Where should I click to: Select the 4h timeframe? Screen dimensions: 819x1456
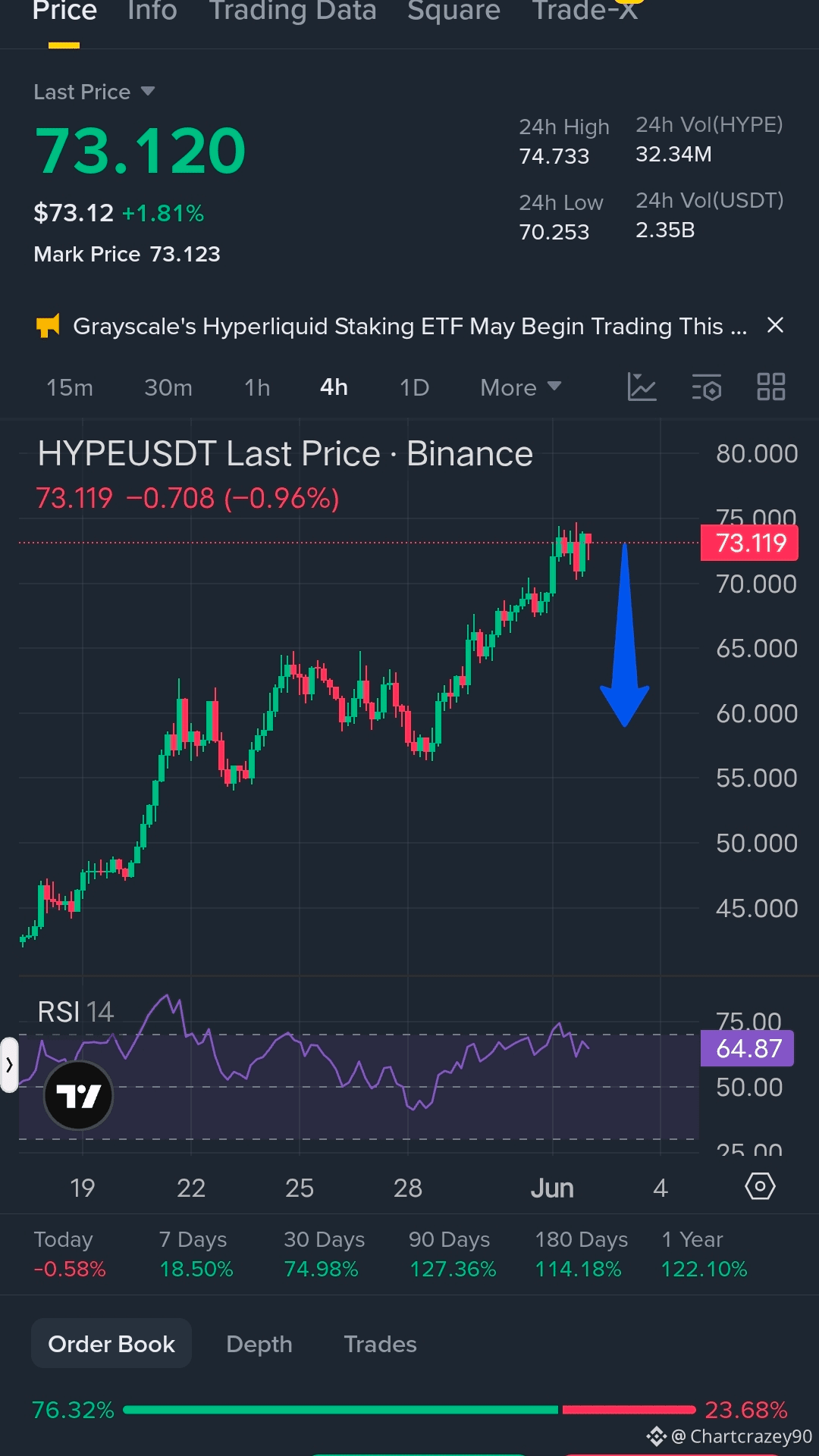click(334, 387)
